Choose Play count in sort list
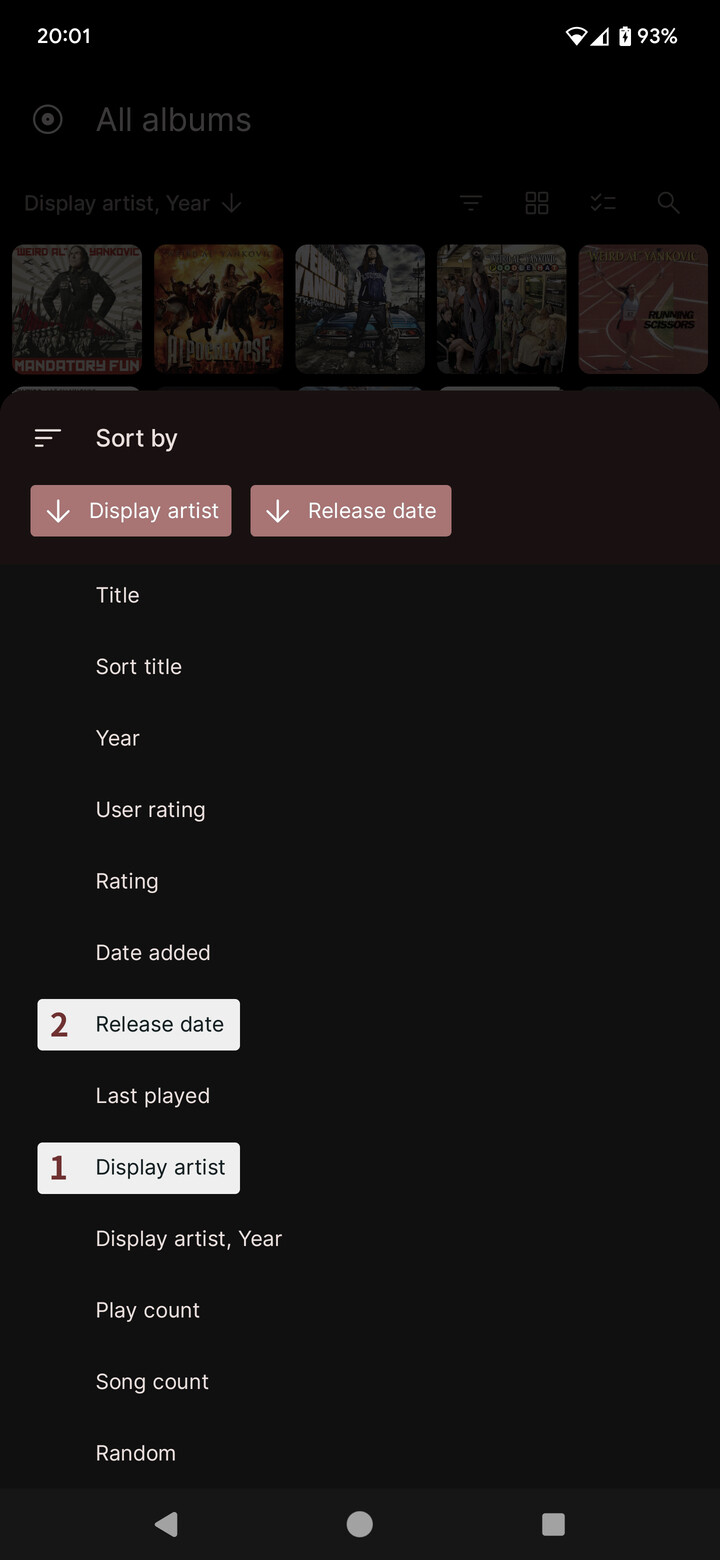 click(x=148, y=1310)
